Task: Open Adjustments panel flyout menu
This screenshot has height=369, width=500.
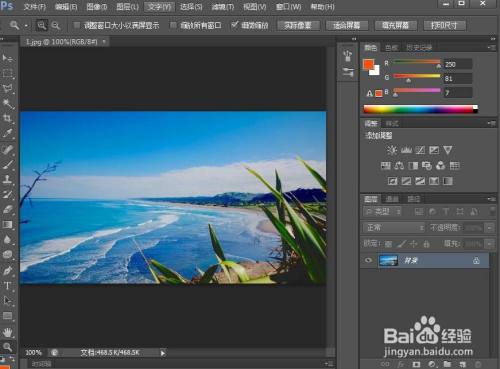Action: click(x=491, y=123)
